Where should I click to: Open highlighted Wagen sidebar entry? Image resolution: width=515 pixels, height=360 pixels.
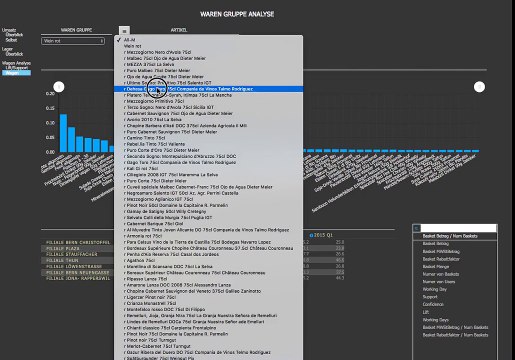point(16,73)
